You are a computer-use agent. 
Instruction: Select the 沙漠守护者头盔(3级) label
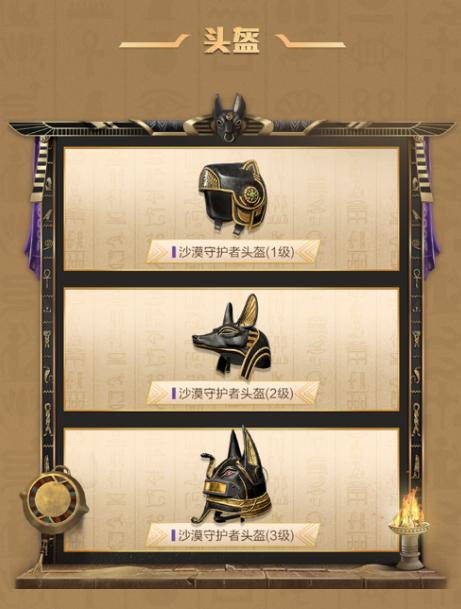(237, 536)
